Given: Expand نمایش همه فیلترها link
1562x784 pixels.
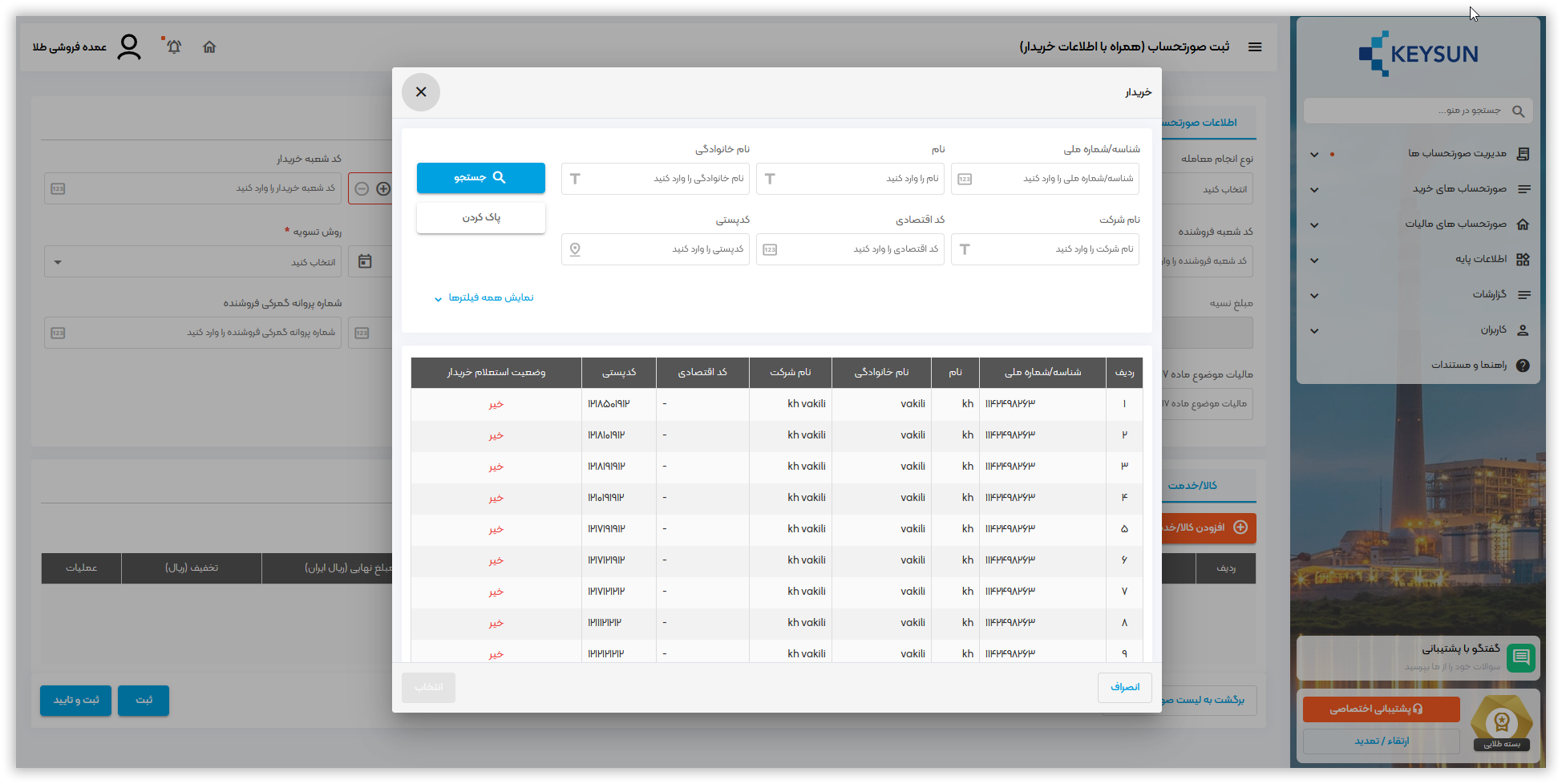Looking at the screenshot, I should point(484,298).
